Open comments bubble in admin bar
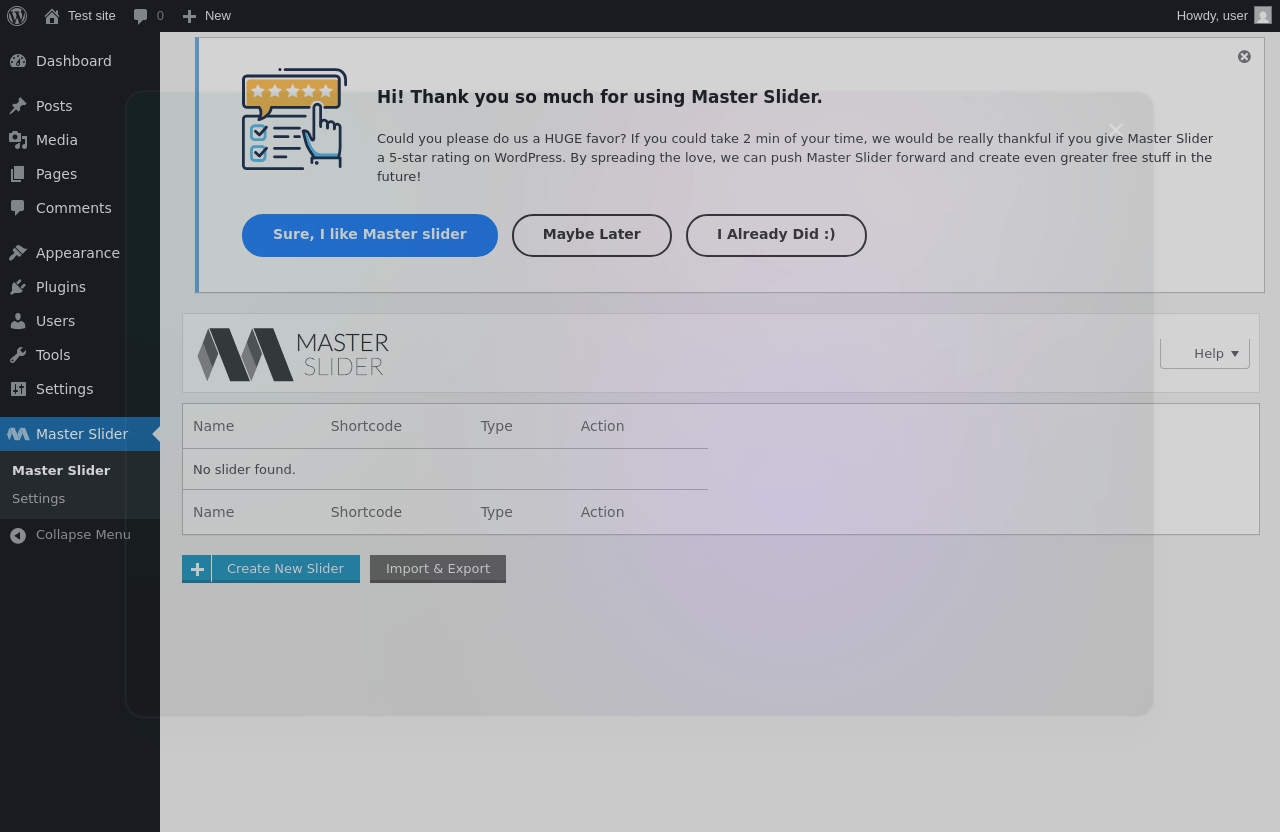 [148, 16]
